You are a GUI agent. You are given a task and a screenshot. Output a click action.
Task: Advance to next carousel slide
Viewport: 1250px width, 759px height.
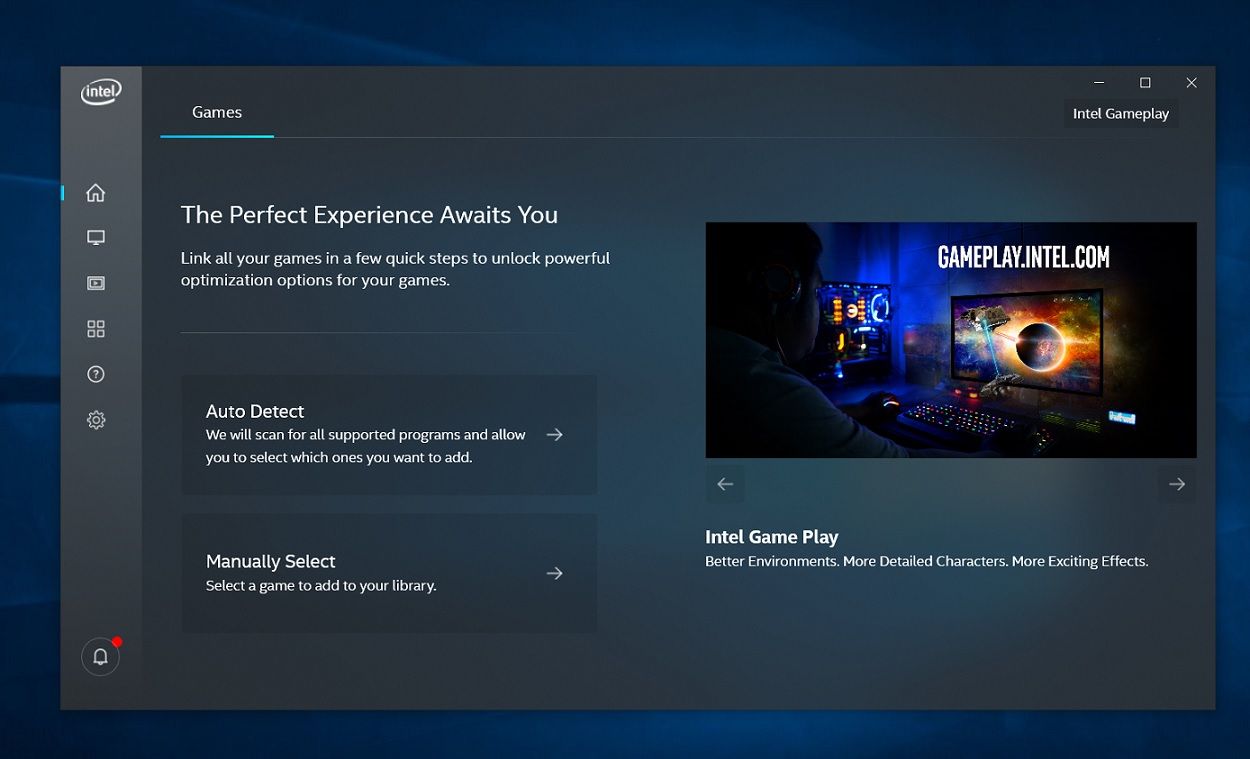tap(1177, 484)
